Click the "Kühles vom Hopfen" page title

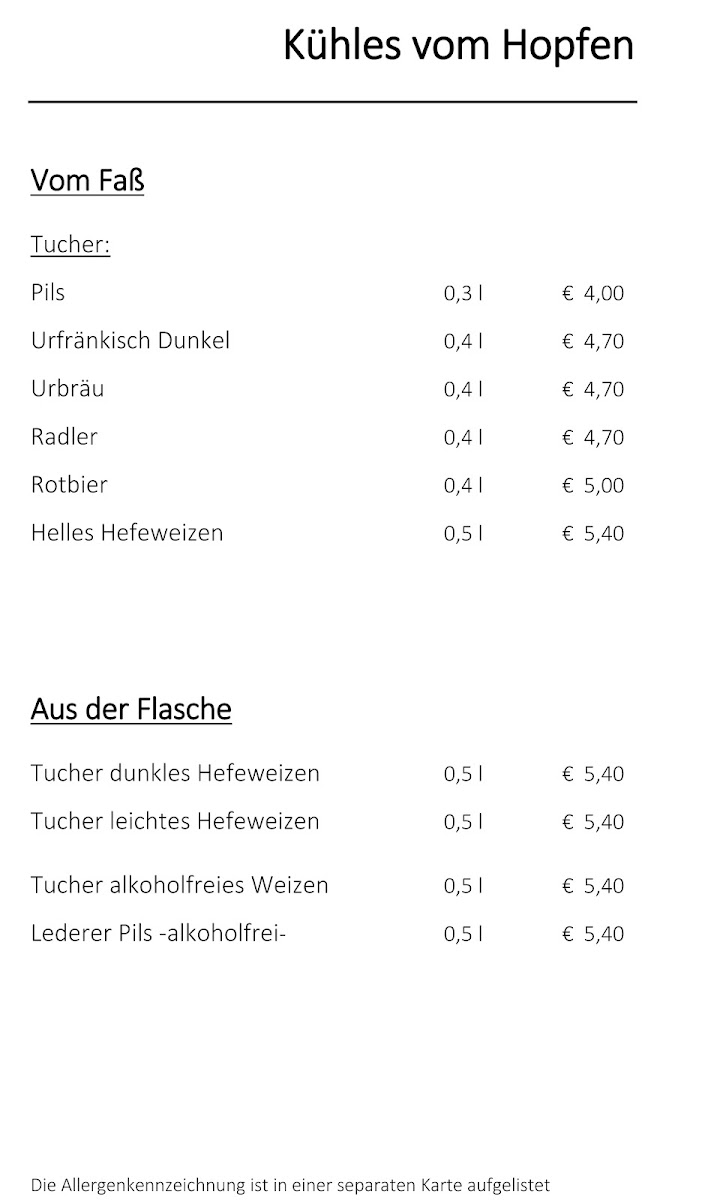[458, 46]
